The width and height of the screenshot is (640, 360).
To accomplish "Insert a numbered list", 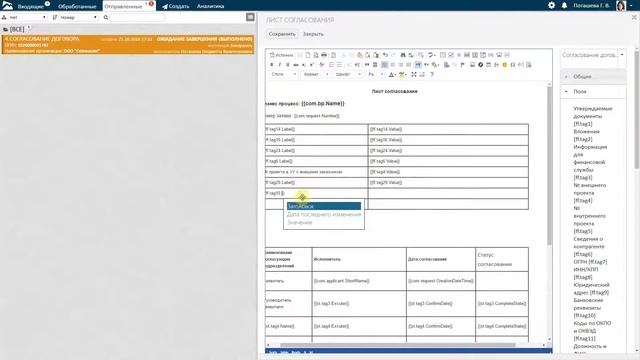I will 331,64.
